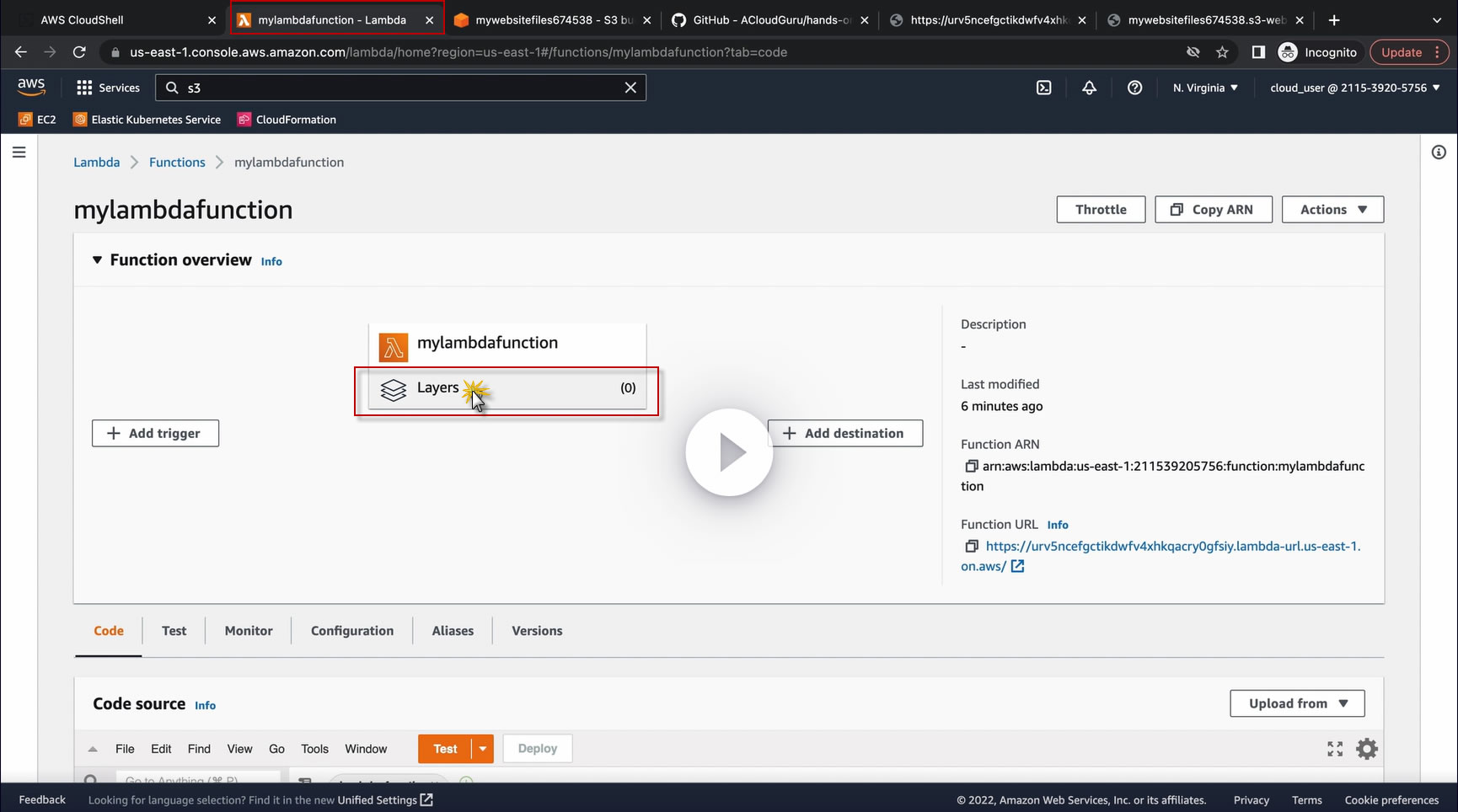Open the editor Find menu
Viewport: 1458px width, 812px height.
click(x=199, y=749)
